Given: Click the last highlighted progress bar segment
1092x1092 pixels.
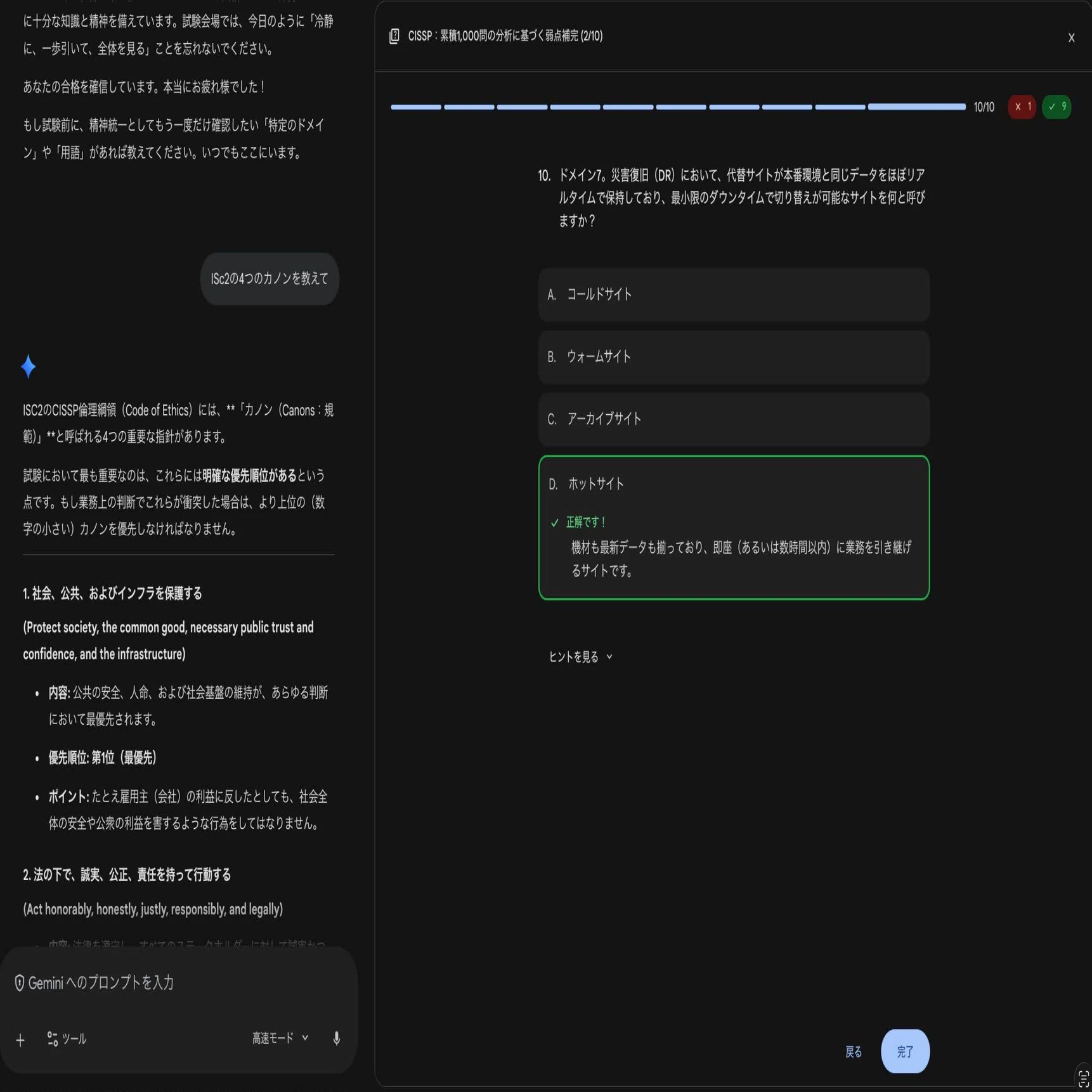Looking at the screenshot, I should coord(916,107).
